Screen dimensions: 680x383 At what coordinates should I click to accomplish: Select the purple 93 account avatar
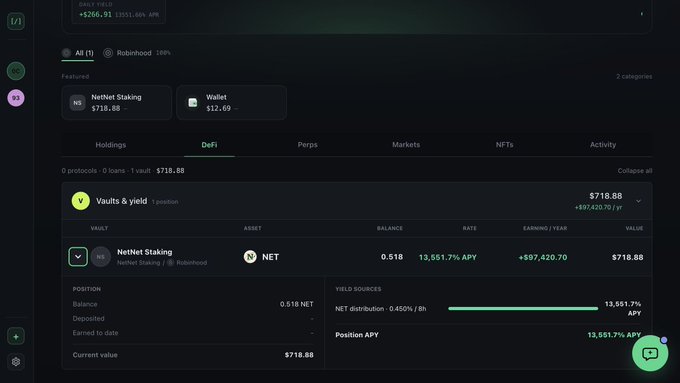coord(16,98)
